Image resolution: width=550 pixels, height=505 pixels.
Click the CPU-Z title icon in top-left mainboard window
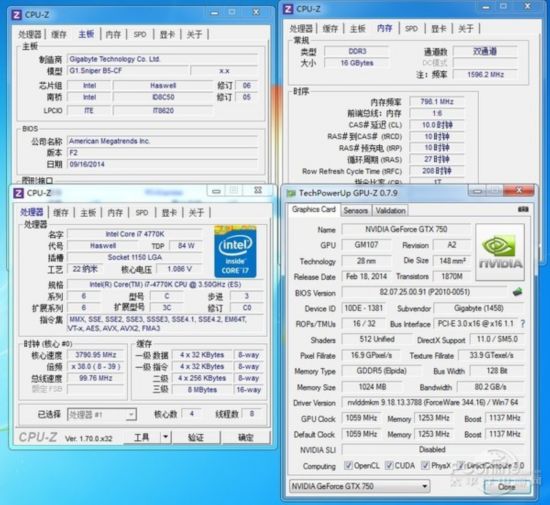tap(16, 15)
